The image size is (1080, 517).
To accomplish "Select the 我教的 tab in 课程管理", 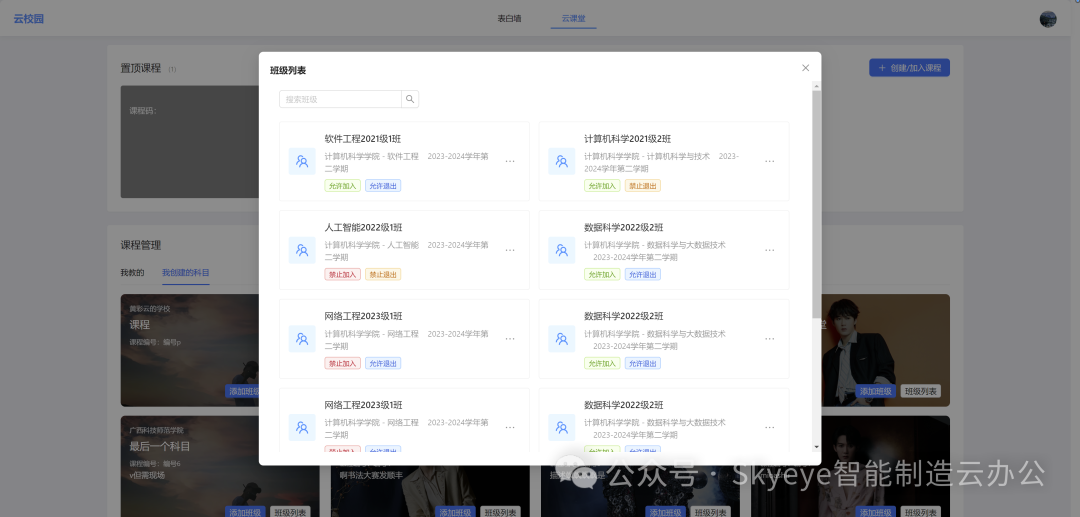I will pyautogui.click(x=132, y=273).
